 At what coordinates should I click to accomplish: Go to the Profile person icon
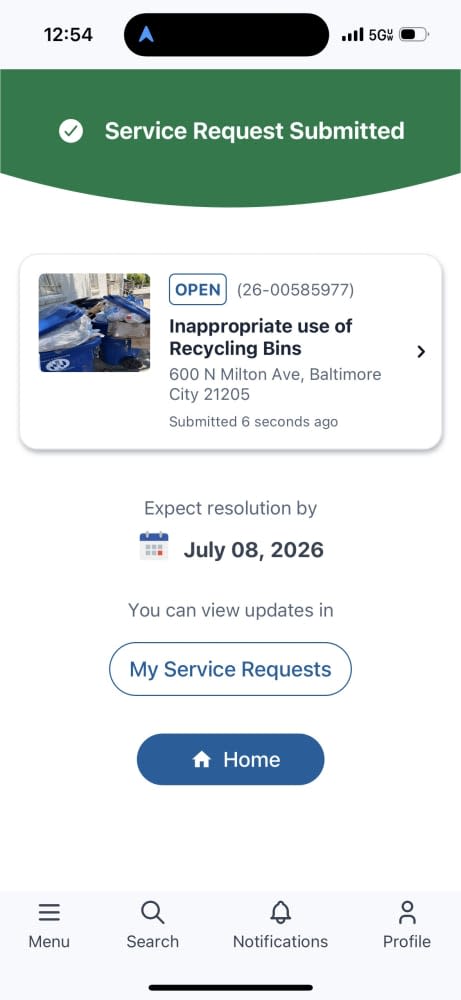click(407, 913)
